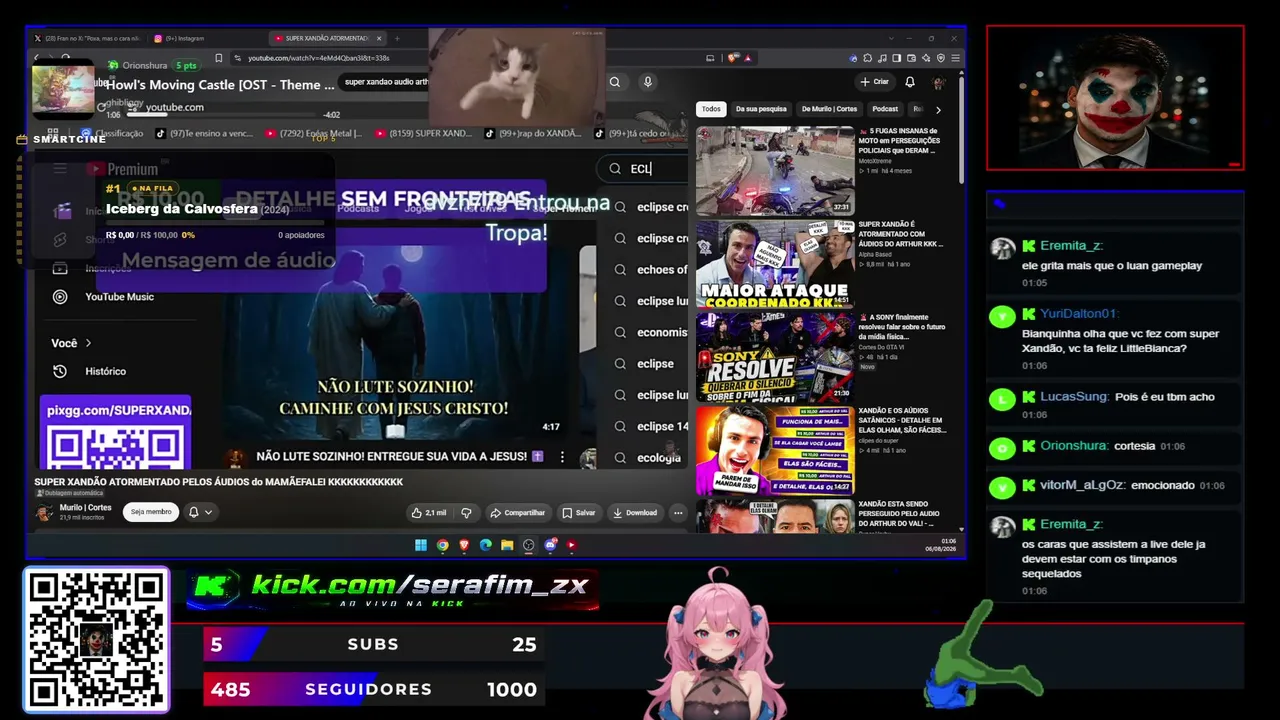Select the 'eclipse 14' search suggestion
Viewport: 1280px width, 720px height.
click(x=663, y=427)
